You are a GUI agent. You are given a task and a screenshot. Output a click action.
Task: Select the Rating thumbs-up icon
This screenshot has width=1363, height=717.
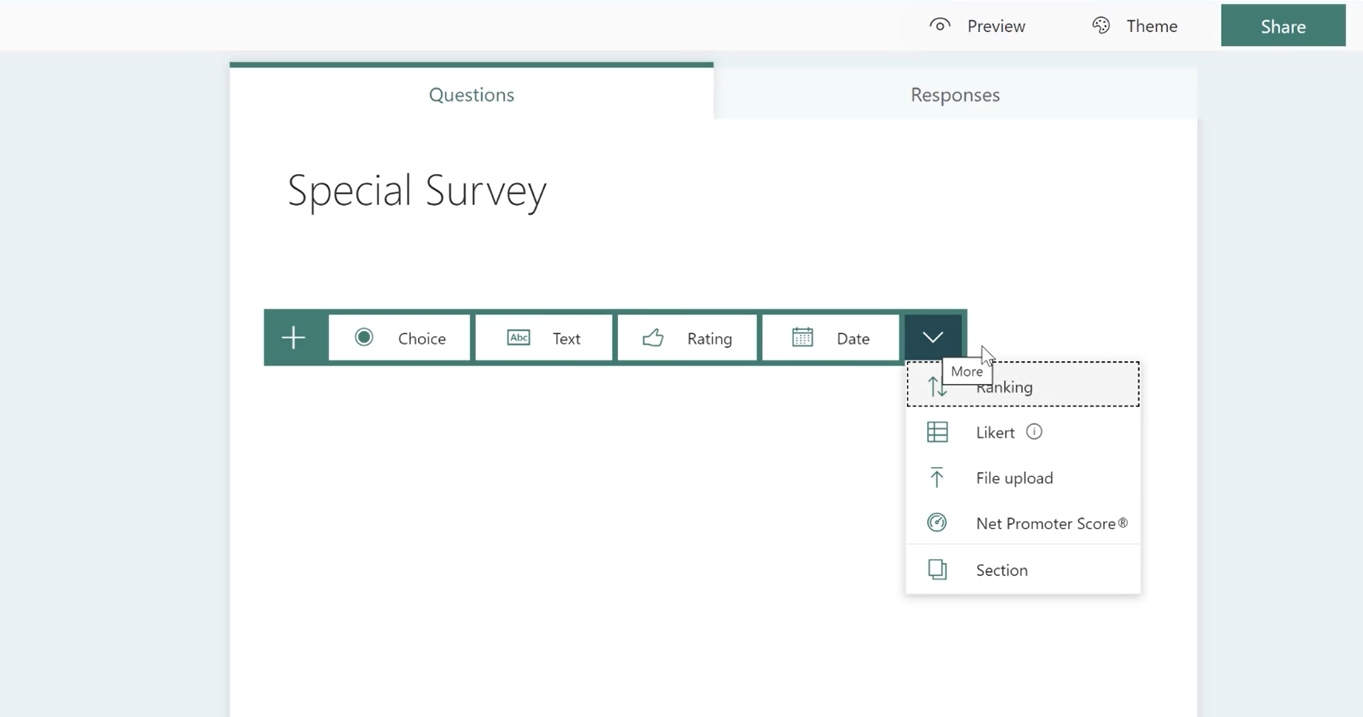coord(654,338)
